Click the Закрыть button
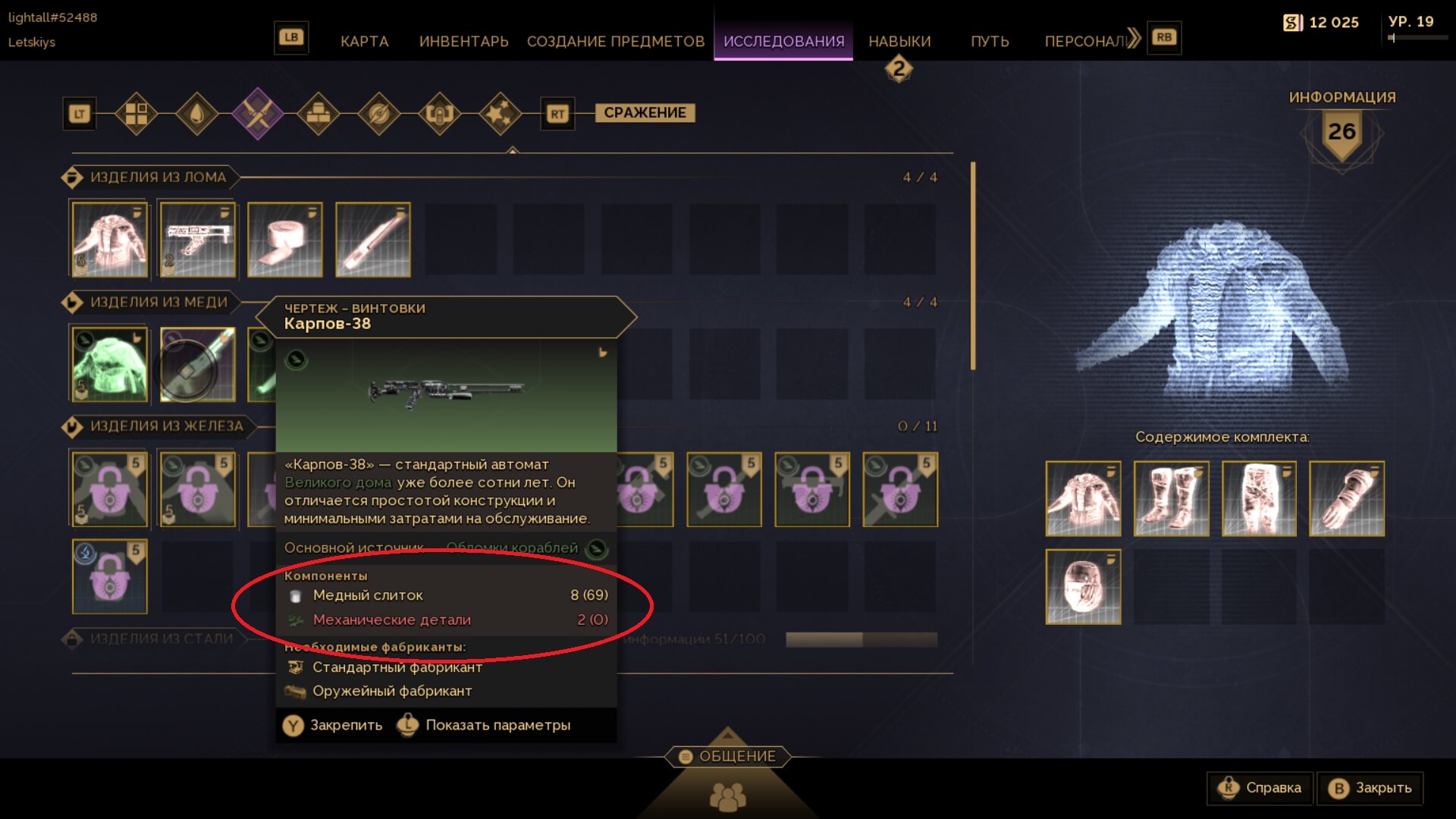 (1370, 788)
